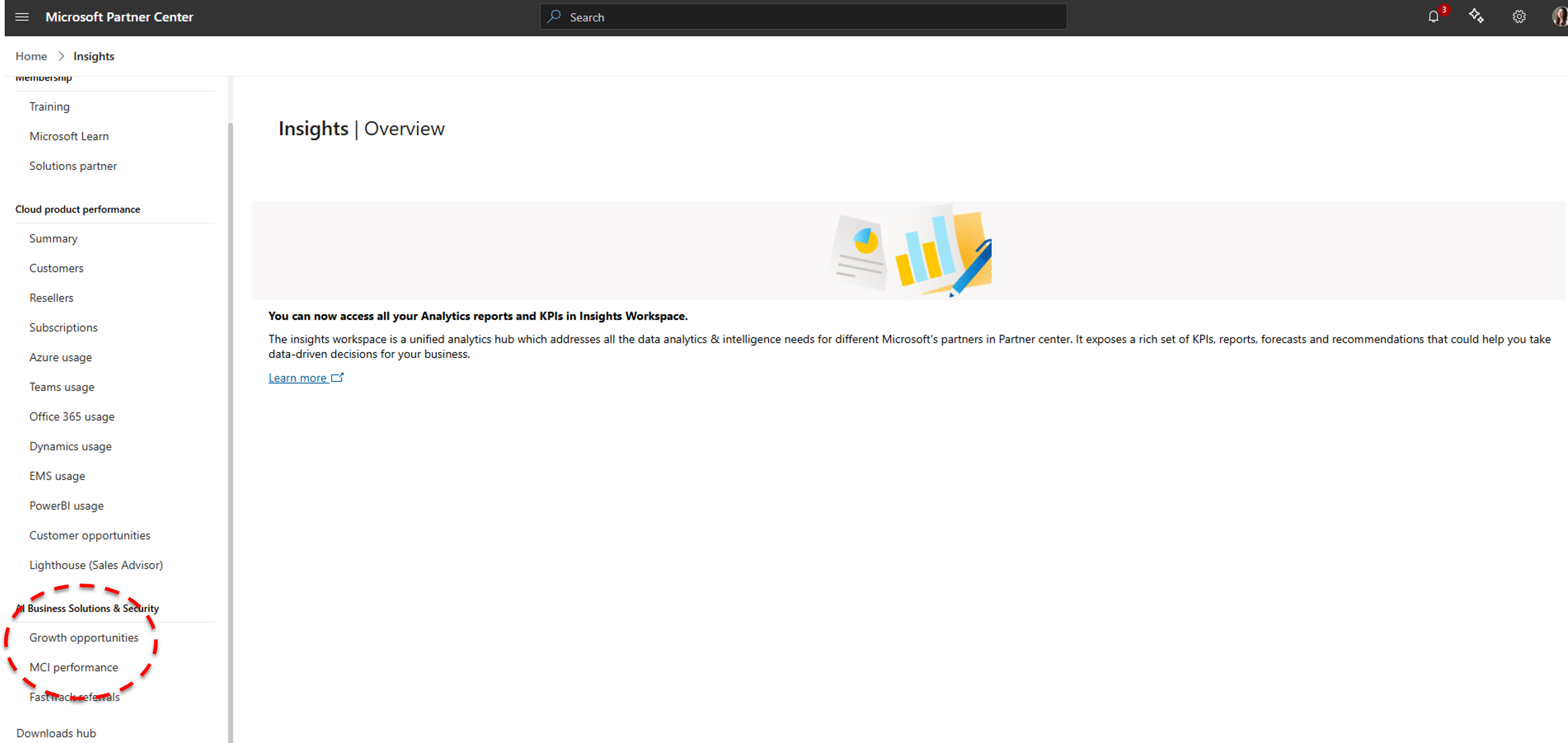Open Lighthouse (Sales Advisor)
1568x743 pixels.
(96, 565)
